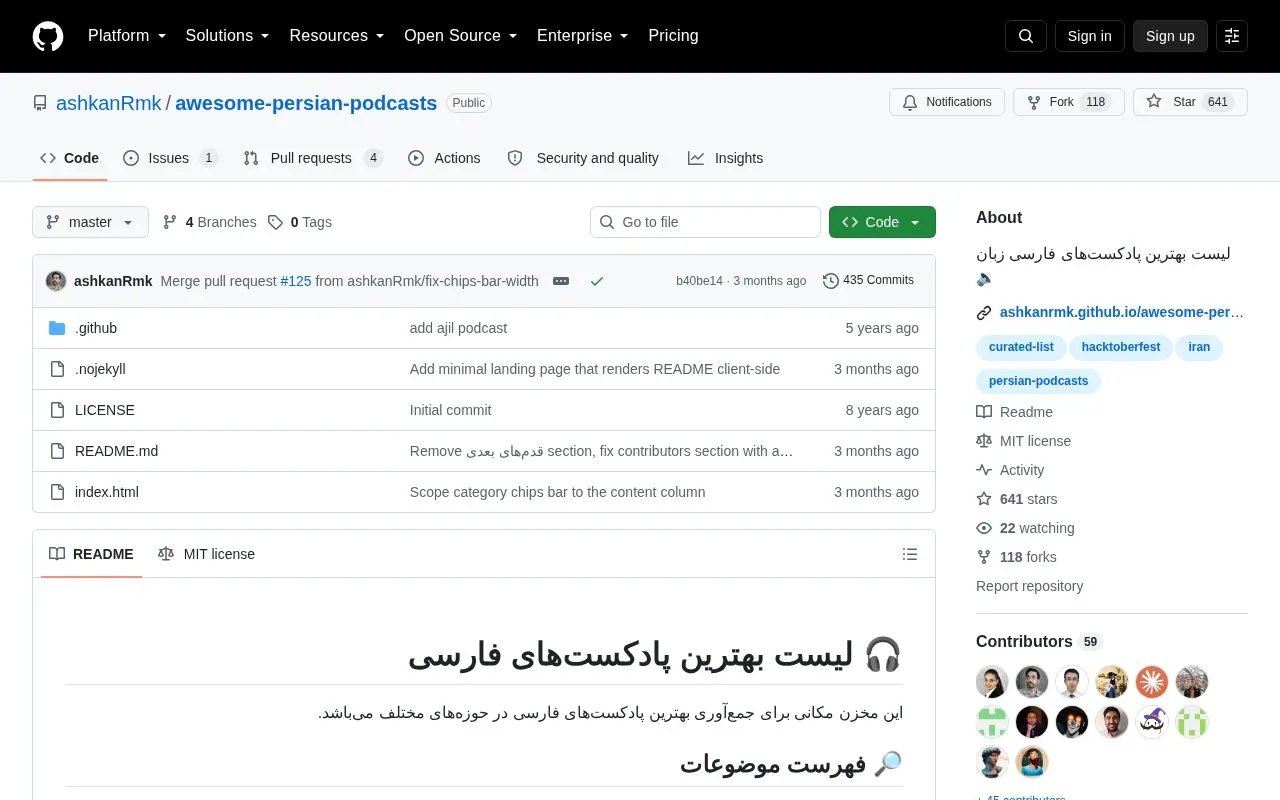Switch to the Issues tab

(170, 158)
